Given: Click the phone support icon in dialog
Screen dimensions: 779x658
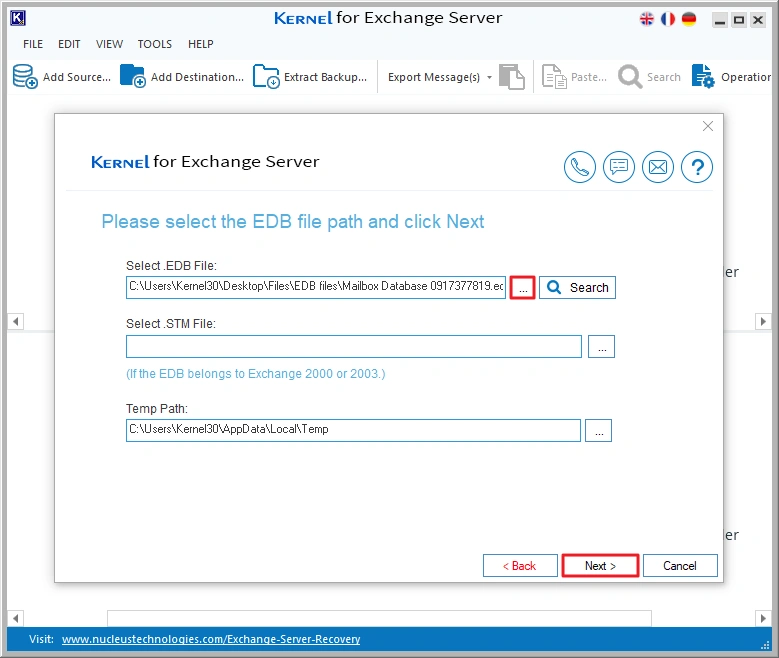Looking at the screenshot, I should click(579, 167).
